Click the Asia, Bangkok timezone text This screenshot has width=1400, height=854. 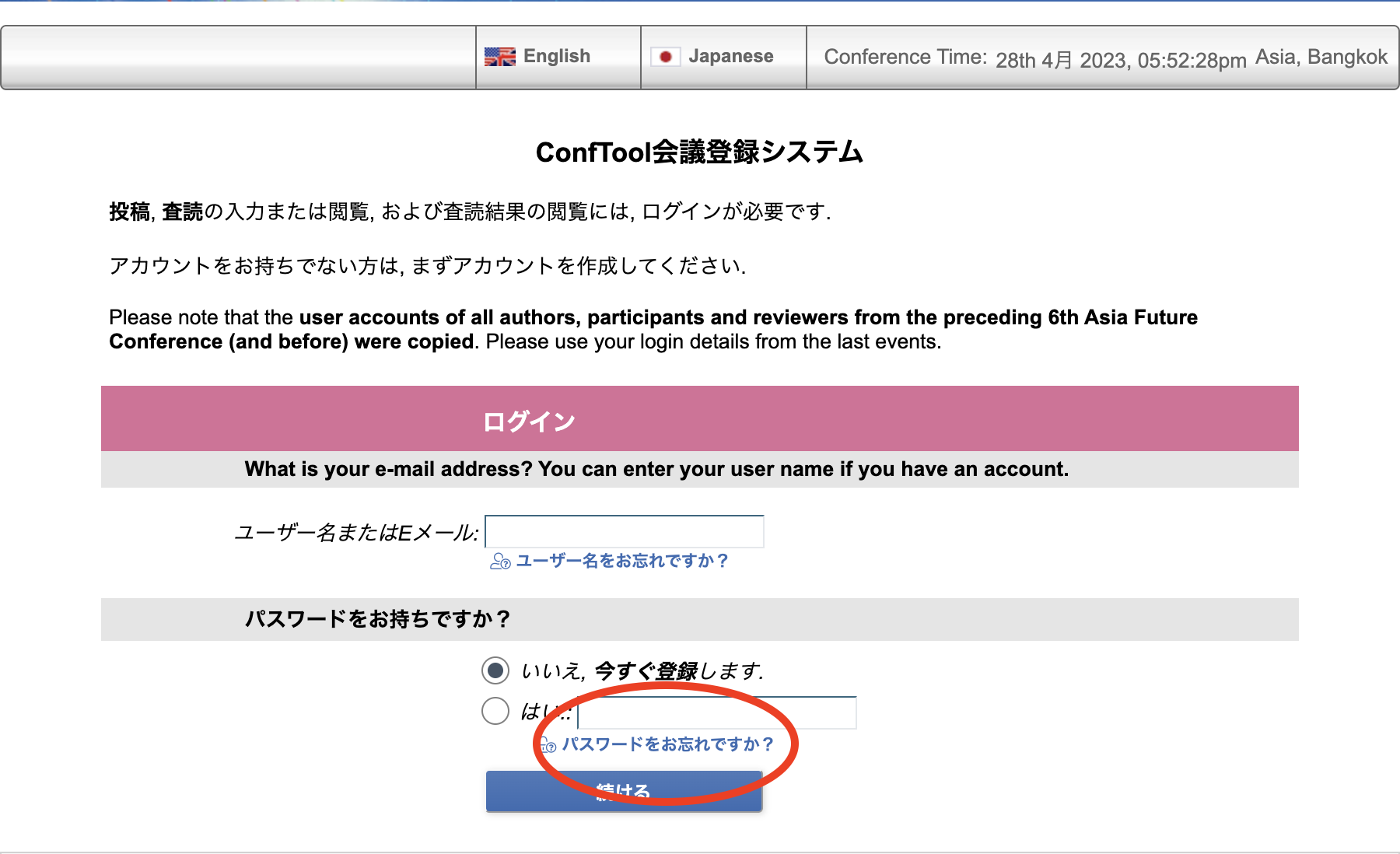click(1321, 57)
